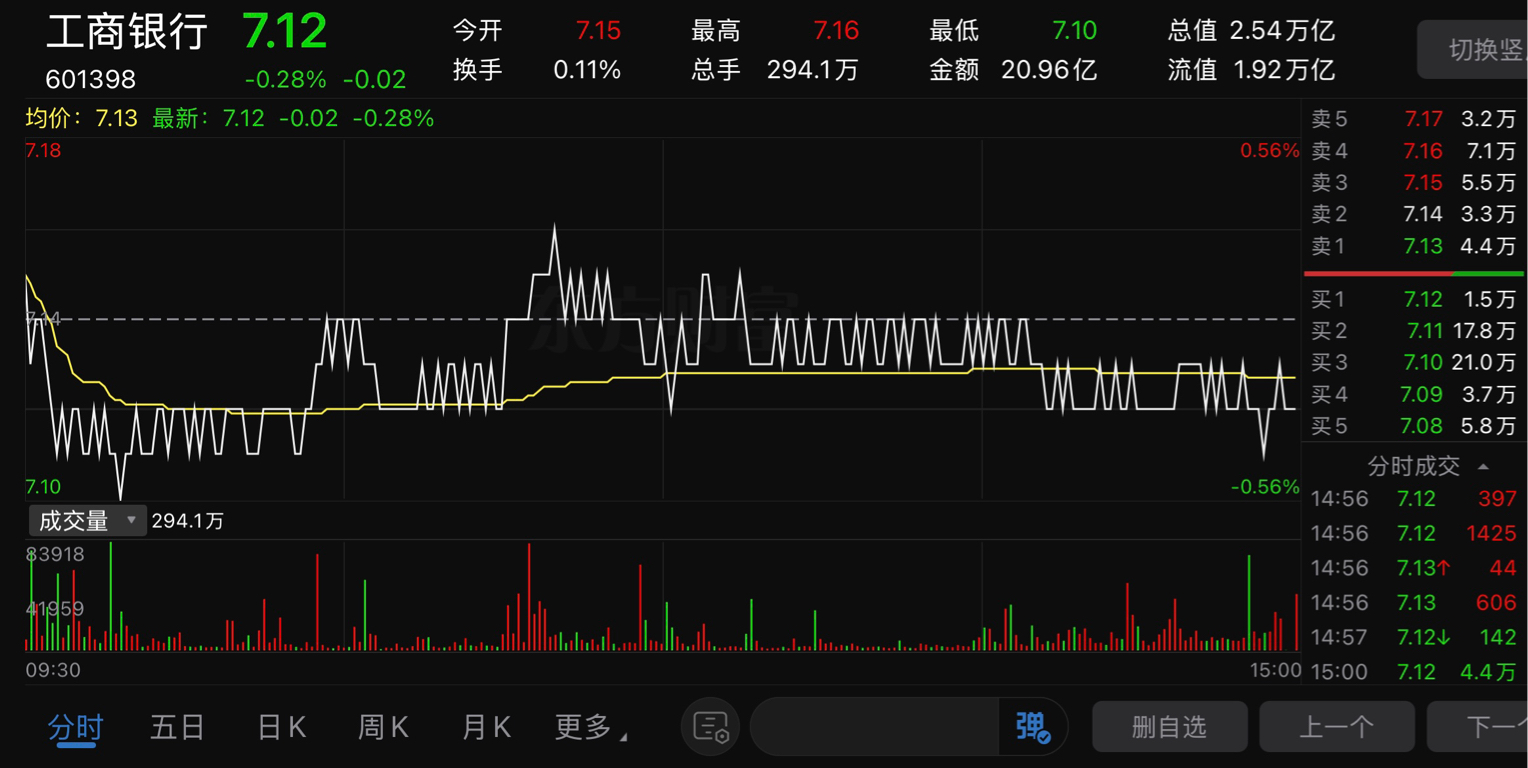Select the 卖5 order row at 7.17
This screenshot has height=768, width=1528.
[1414, 119]
